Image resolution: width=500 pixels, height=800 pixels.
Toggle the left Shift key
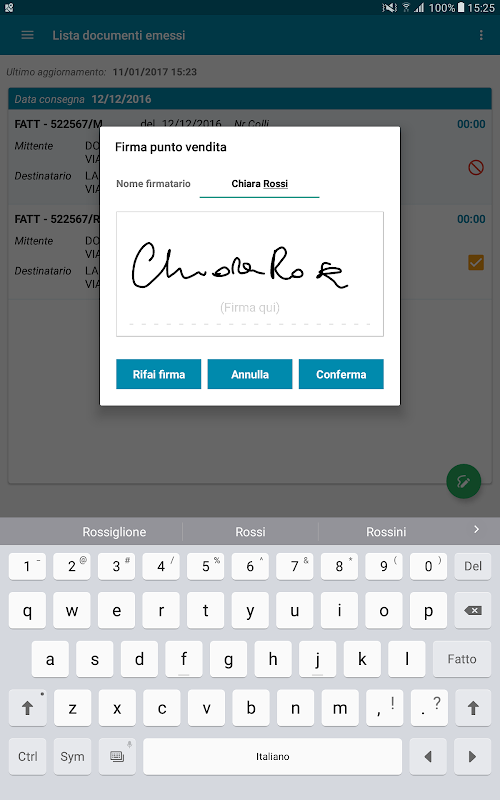(28, 708)
